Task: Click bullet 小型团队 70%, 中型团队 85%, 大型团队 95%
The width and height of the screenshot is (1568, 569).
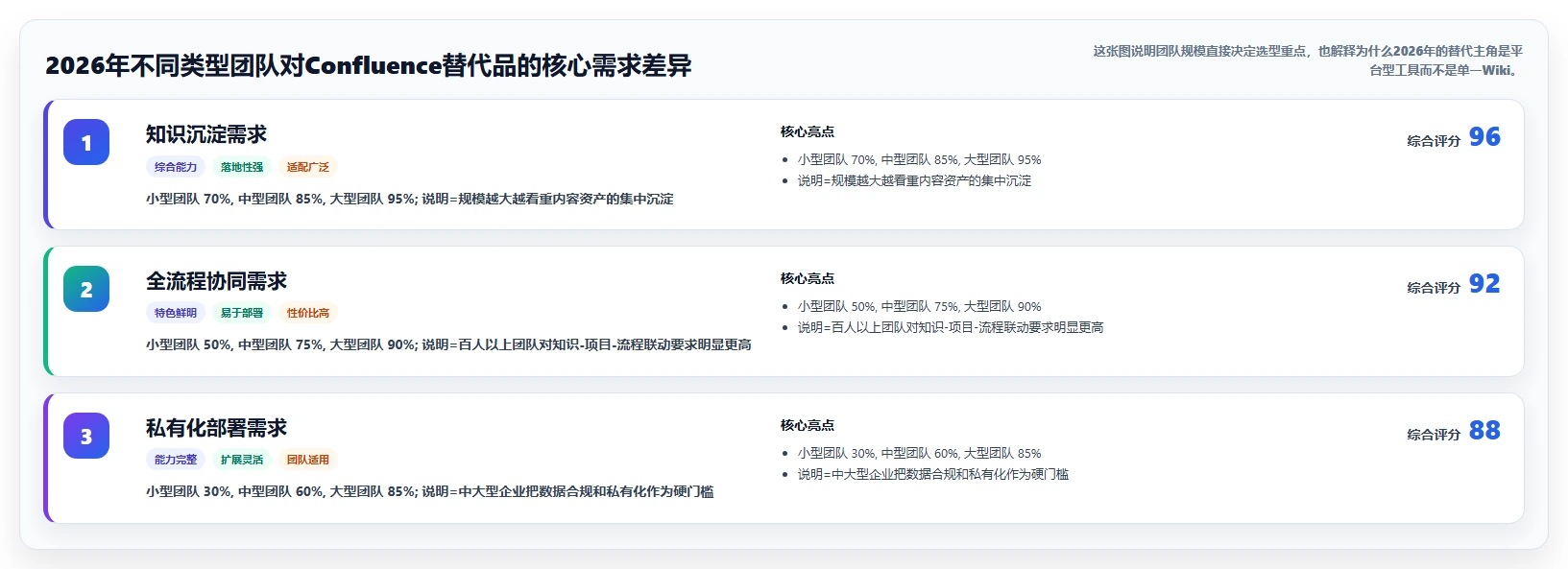Action: point(919,160)
